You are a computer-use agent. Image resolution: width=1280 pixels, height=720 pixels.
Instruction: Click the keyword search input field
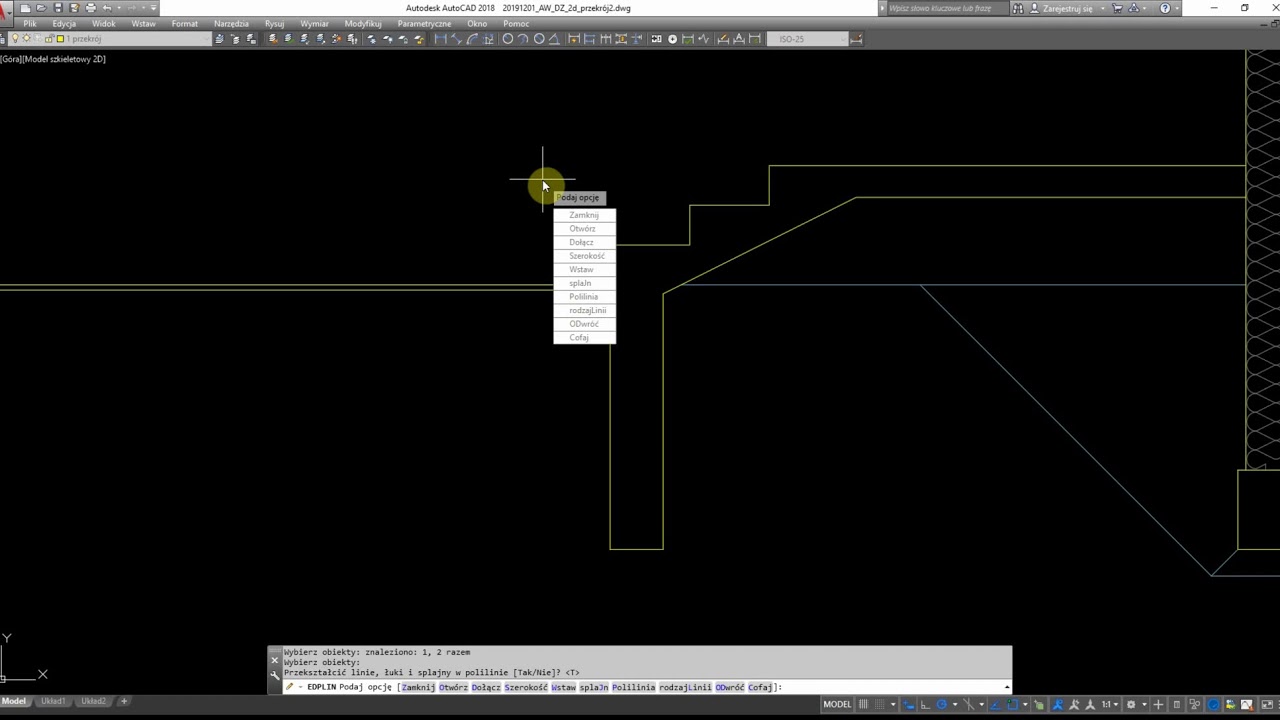tap(948, 8)
